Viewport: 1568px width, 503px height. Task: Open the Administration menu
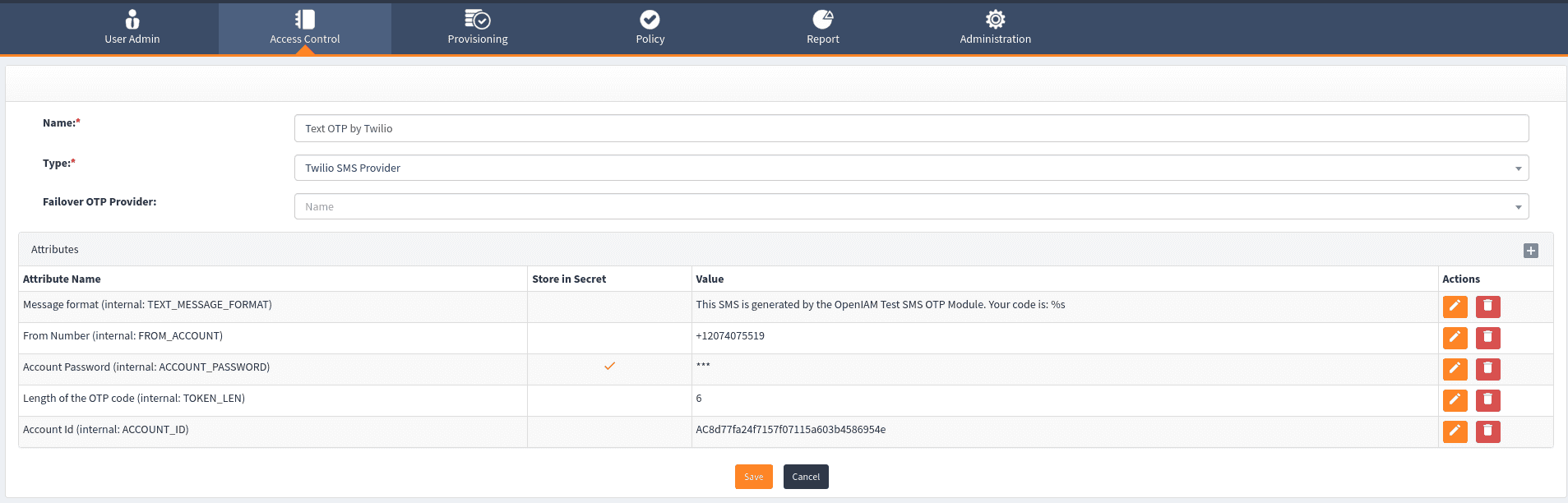click(x=995, y=27)
